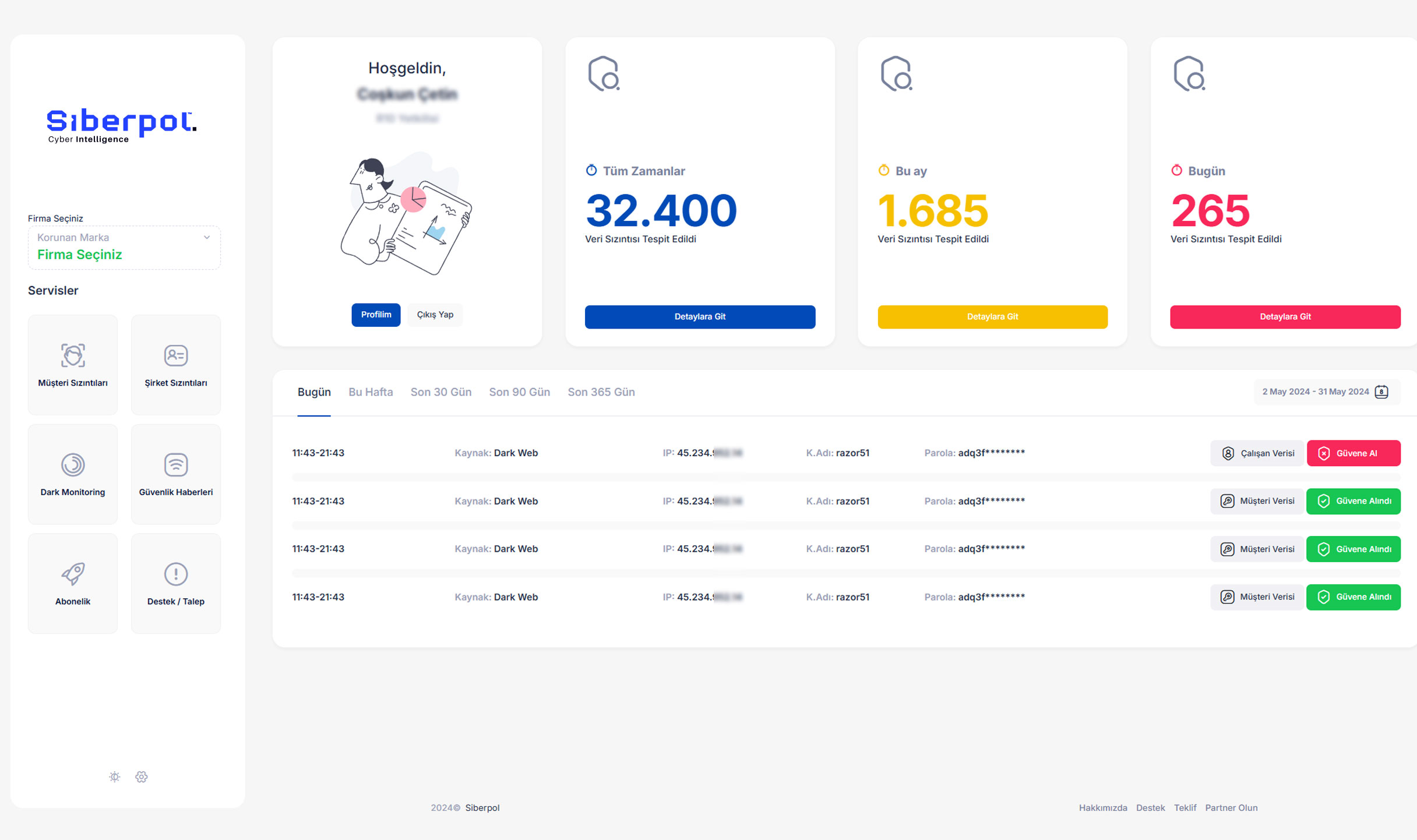Click red Güvene Al button in first row

point(1353,453)
